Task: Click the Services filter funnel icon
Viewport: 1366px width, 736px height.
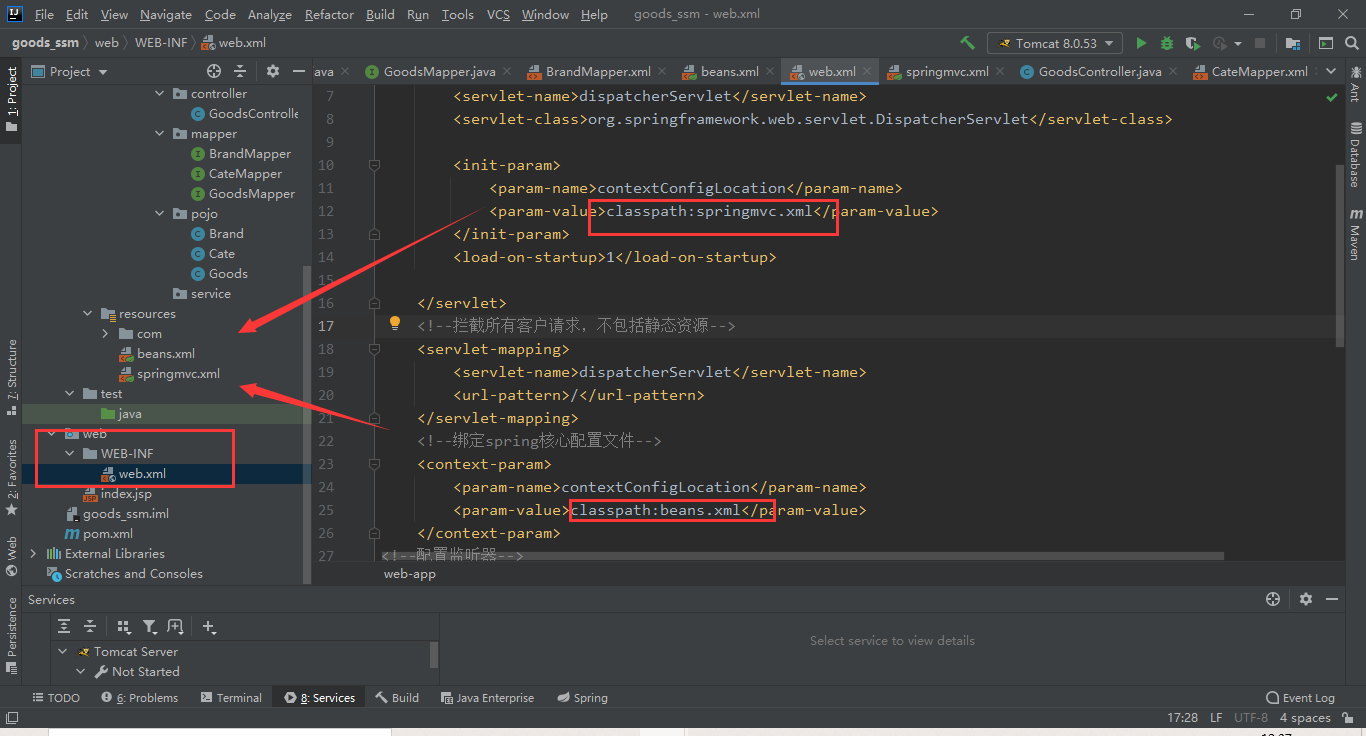Action: (150, 626)
